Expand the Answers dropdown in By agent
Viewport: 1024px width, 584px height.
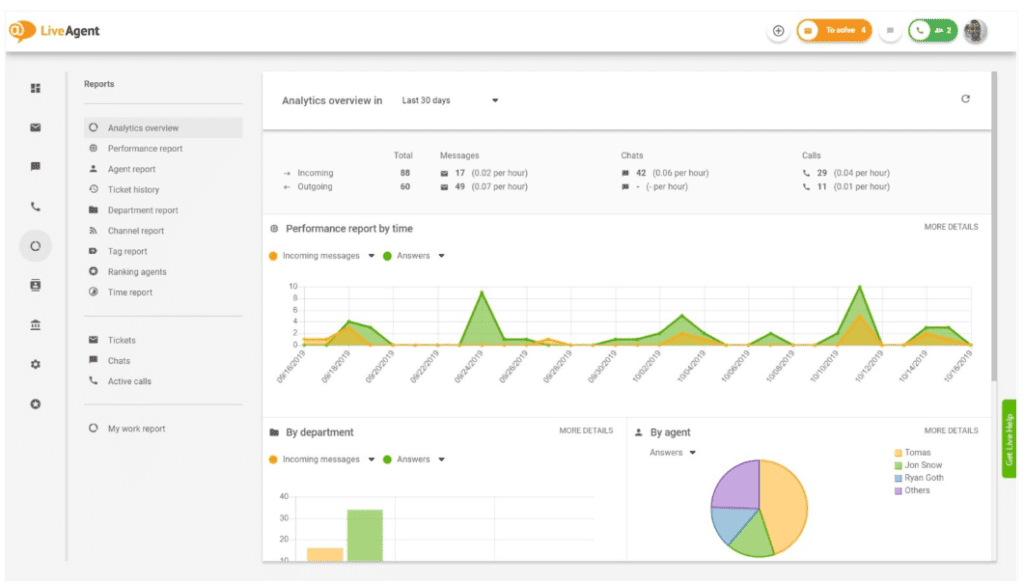pos(693,453)
